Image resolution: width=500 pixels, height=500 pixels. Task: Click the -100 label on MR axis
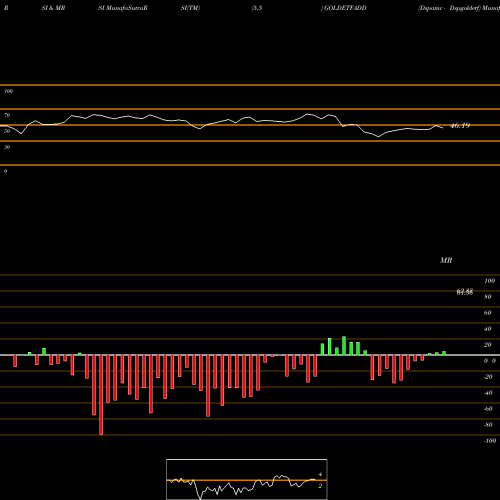(x=490, y=441)
